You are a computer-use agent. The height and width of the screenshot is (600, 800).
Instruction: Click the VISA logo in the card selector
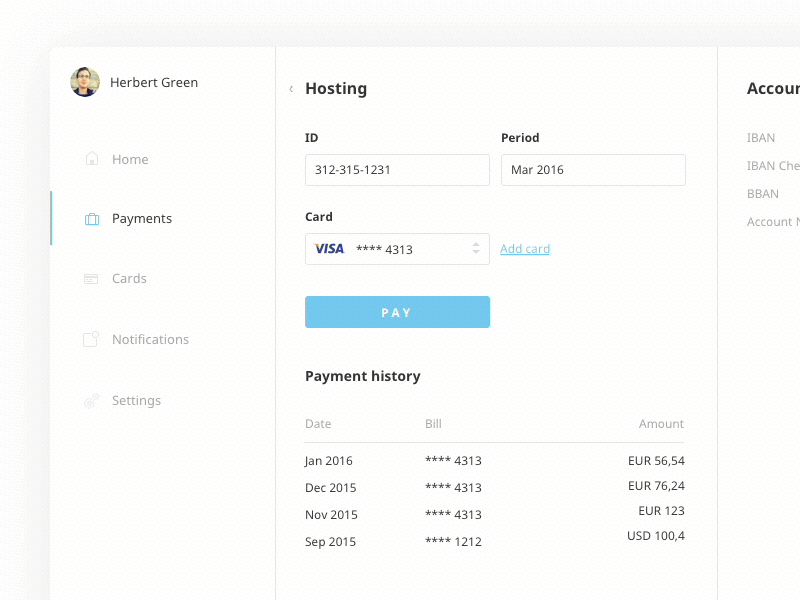pyautogui.click(x=331, y=247)
